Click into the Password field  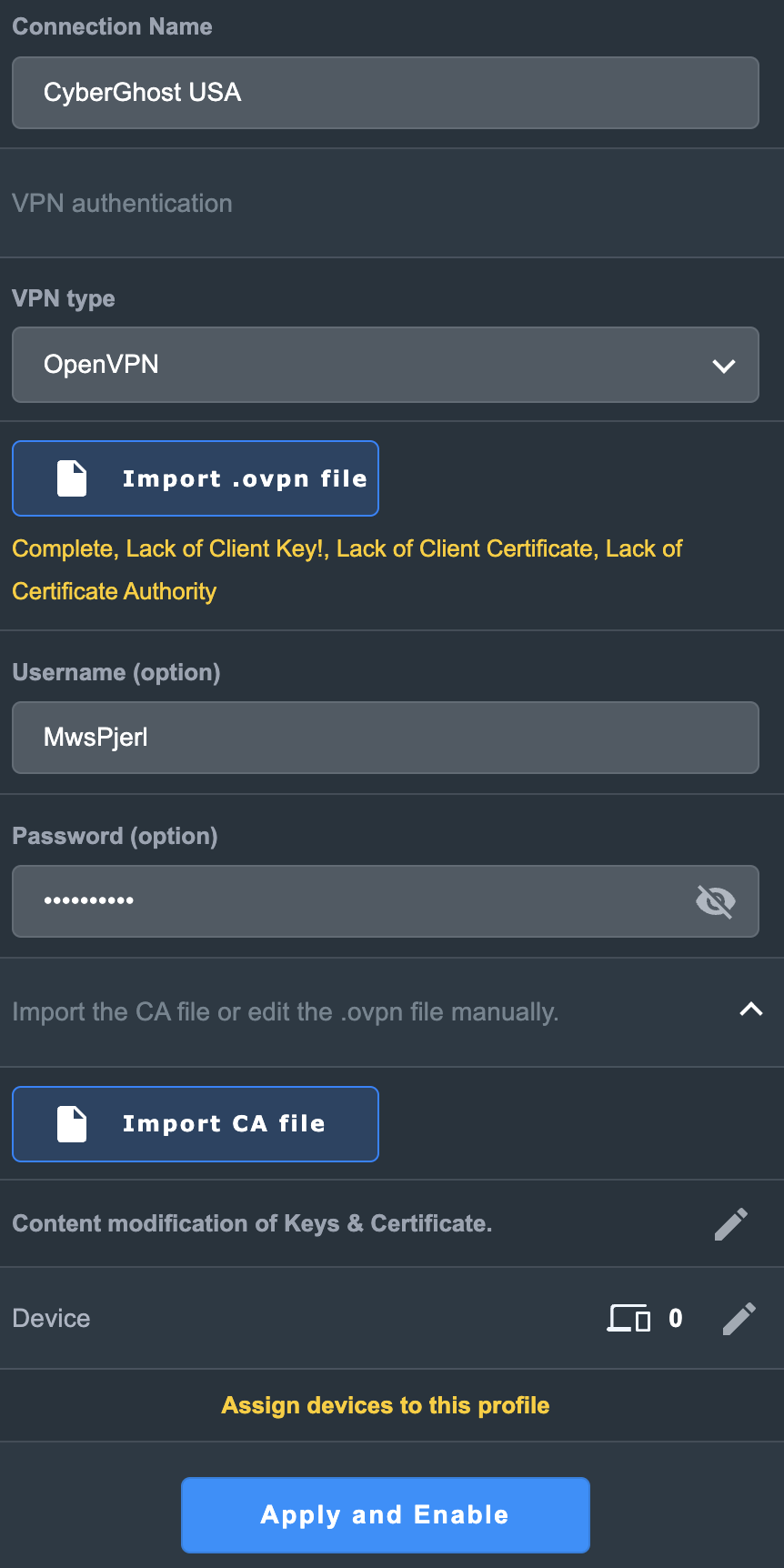(386, 901)
